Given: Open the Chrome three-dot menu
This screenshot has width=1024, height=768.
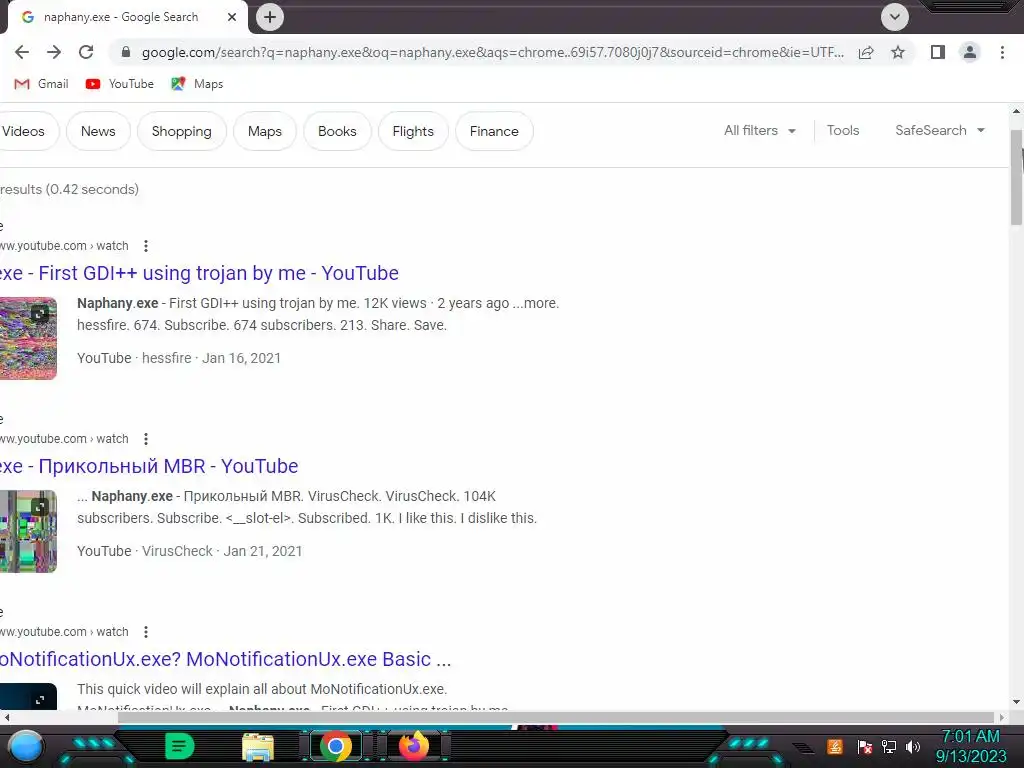Looking at the screenshot, I should (x=1002, y=52).
